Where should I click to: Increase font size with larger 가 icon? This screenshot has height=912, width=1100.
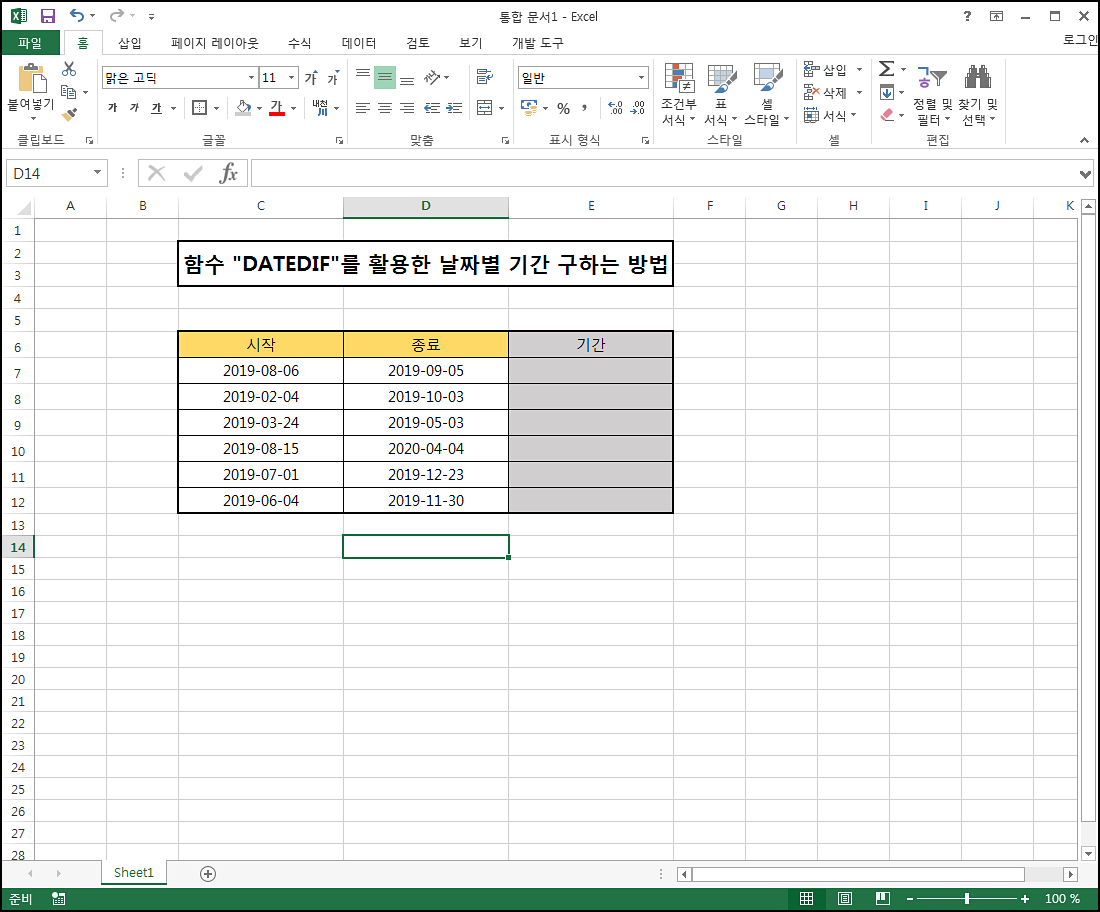click(311, 78)
